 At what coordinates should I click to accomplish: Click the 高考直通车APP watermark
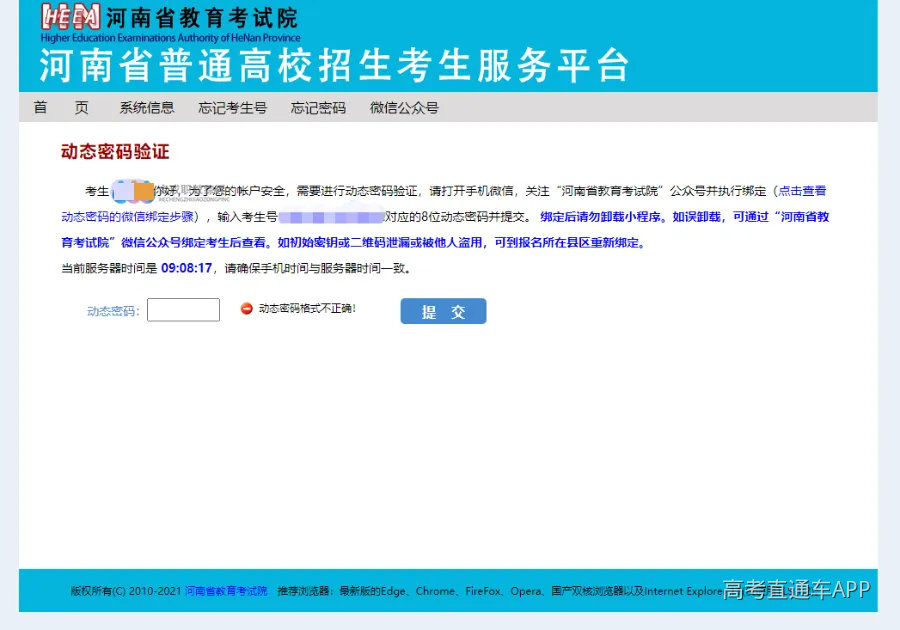[795, 591]
